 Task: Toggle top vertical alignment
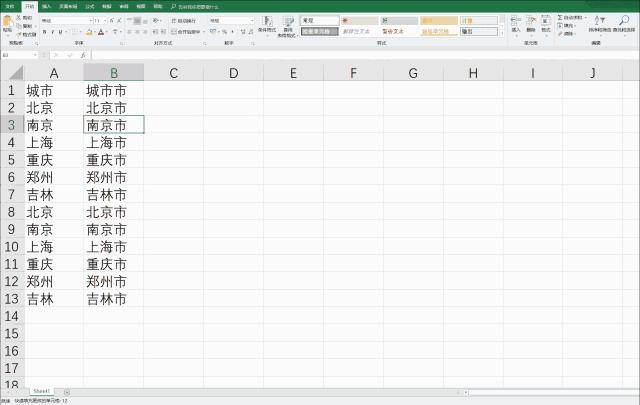click(130, 20)
